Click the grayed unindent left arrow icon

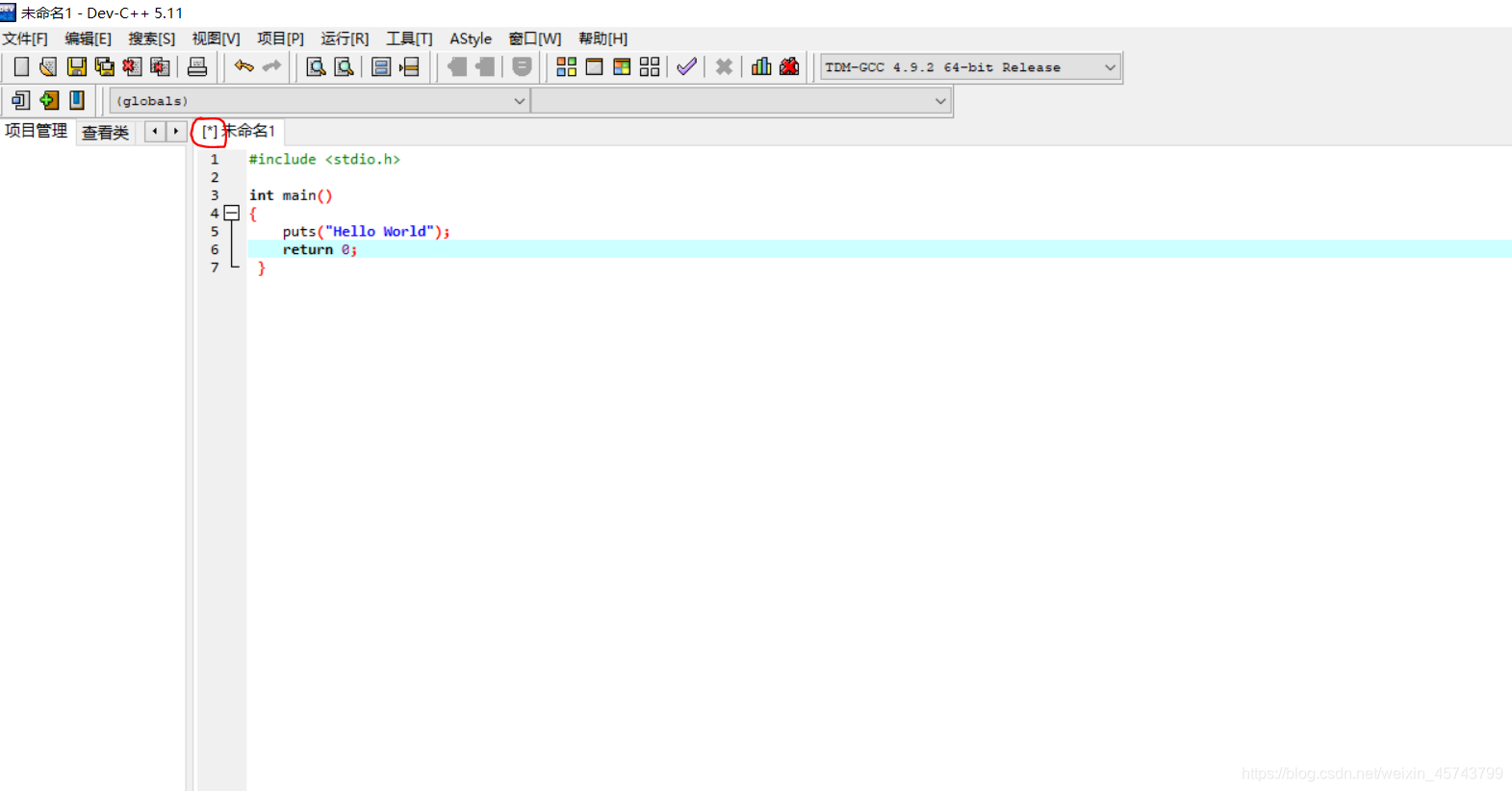457,66
